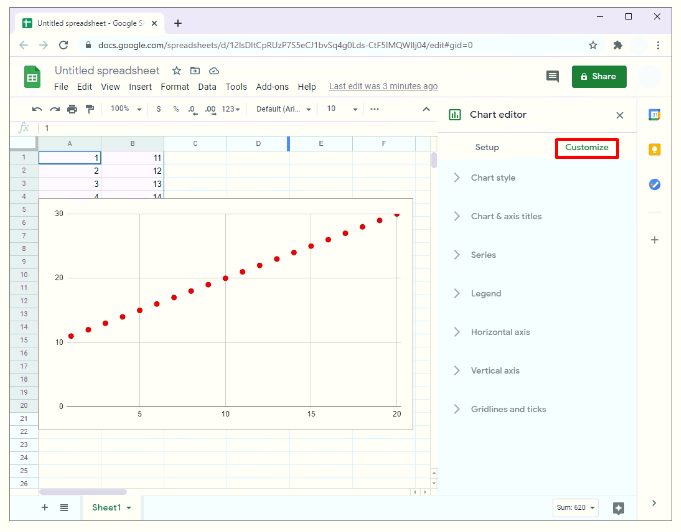Viewport: 681px width, 532px height.
Task: Click the redo icon in toolbar
Action: [x=55, y=109]
